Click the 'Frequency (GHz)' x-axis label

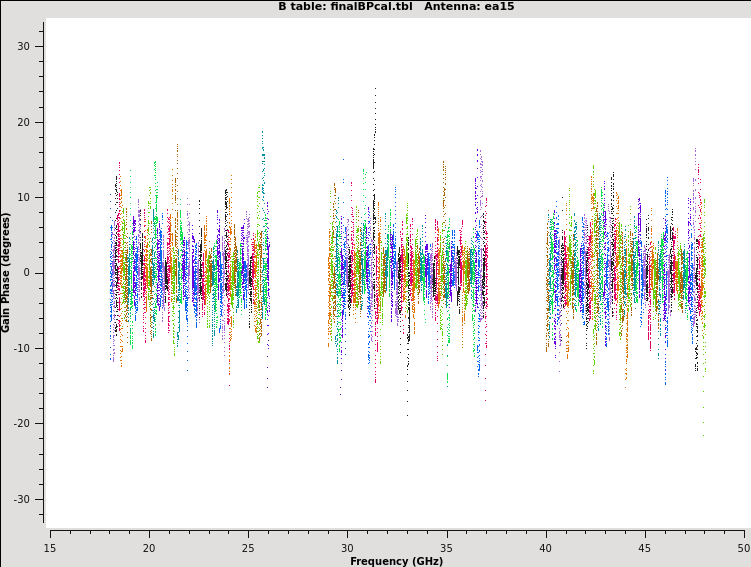396,561
